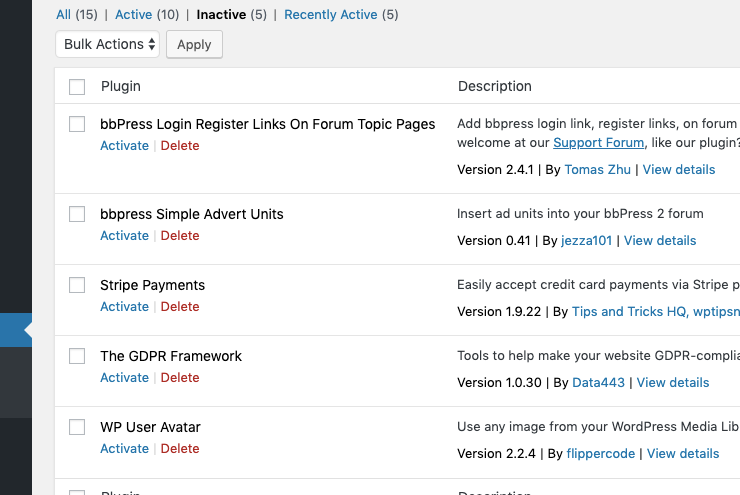The width and height of the screenshot is (740, 495).
Task: Toggle the select-all checkbox in header
Action: click(x=77, y=87)
